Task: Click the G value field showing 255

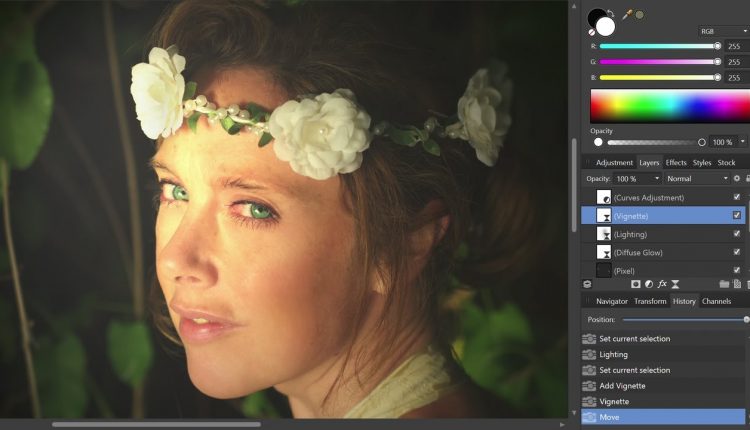Action: tap(737, 62)
